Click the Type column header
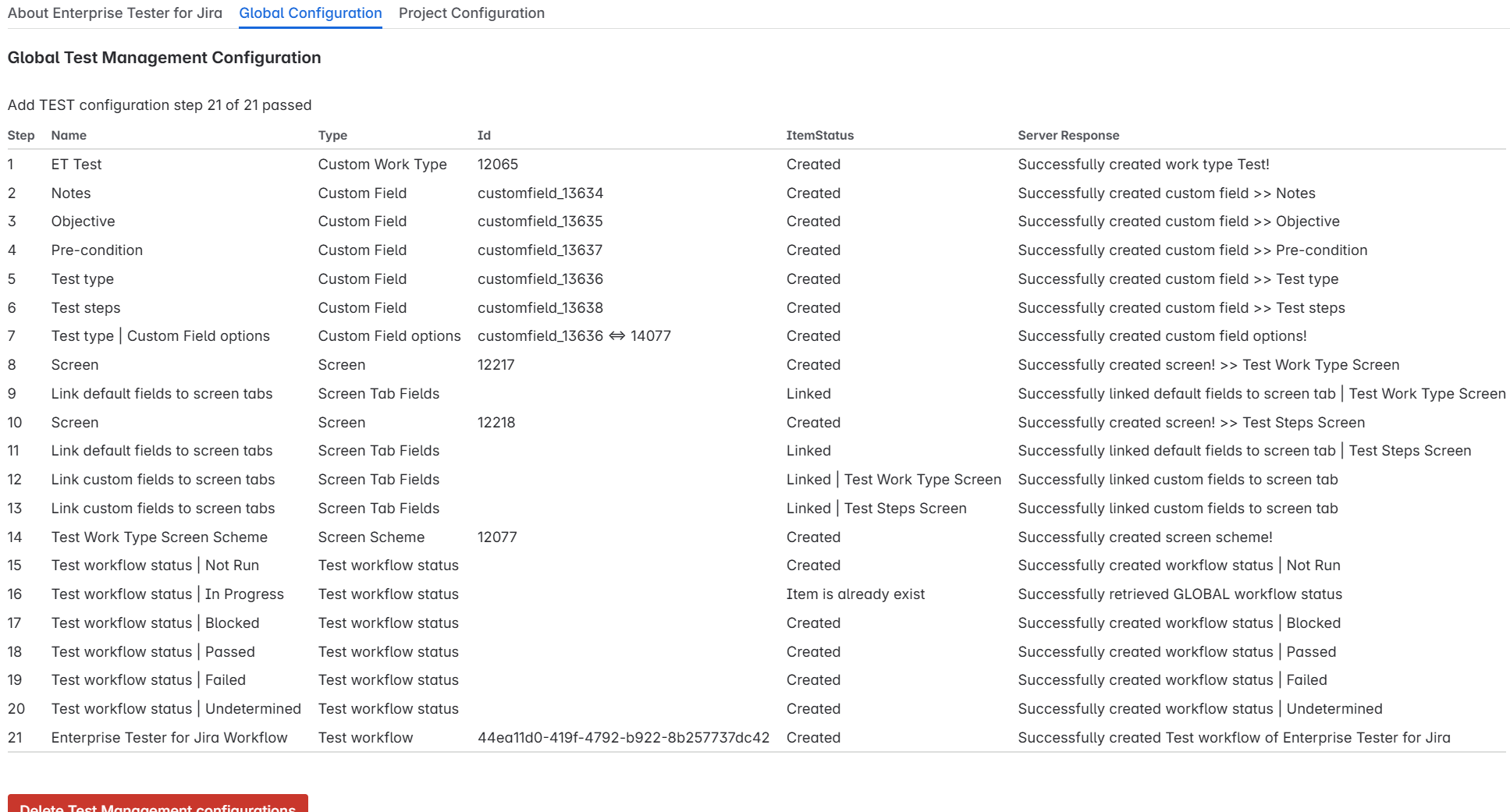The width and height of the screenshot is (1510, 812). 332,136
